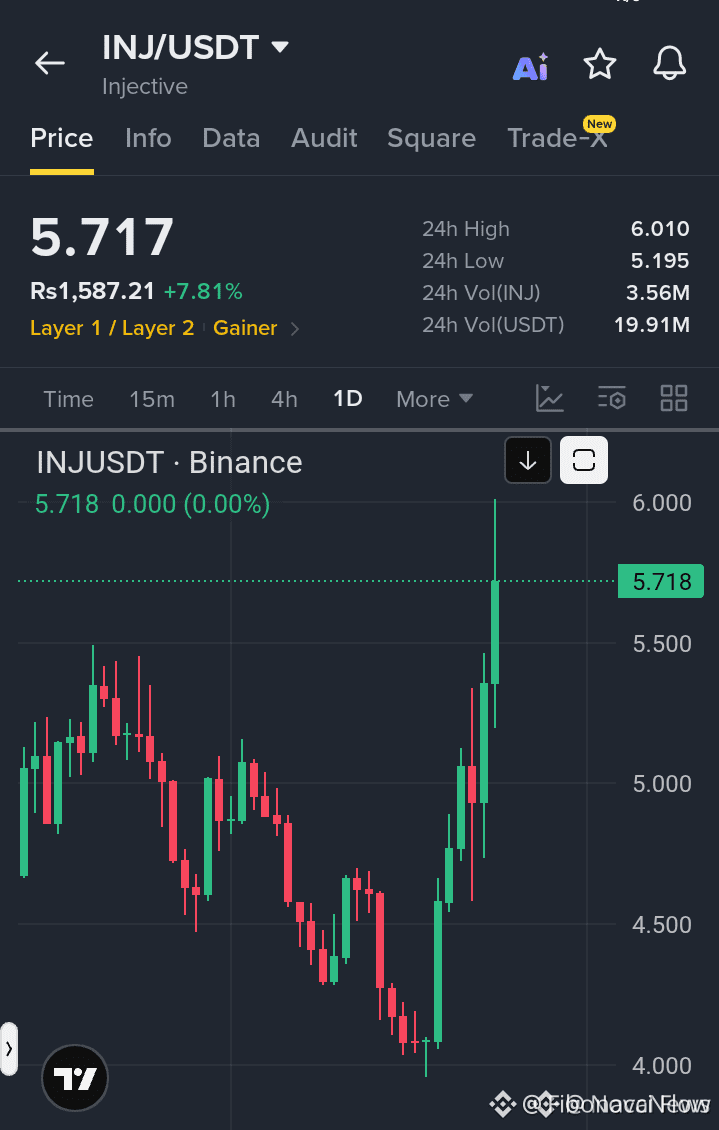Expand the side panel handle
This screenshot has width=719, height=1130.
click(x=9, y=1049)
